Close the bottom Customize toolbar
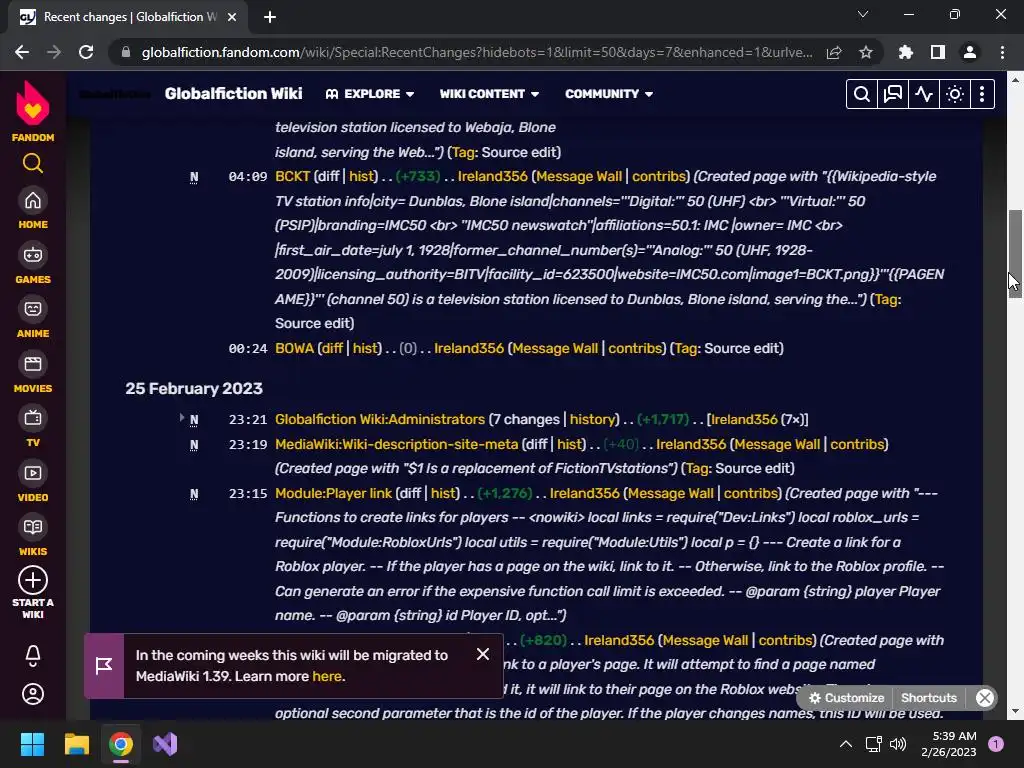 click(x=984, y=697)
